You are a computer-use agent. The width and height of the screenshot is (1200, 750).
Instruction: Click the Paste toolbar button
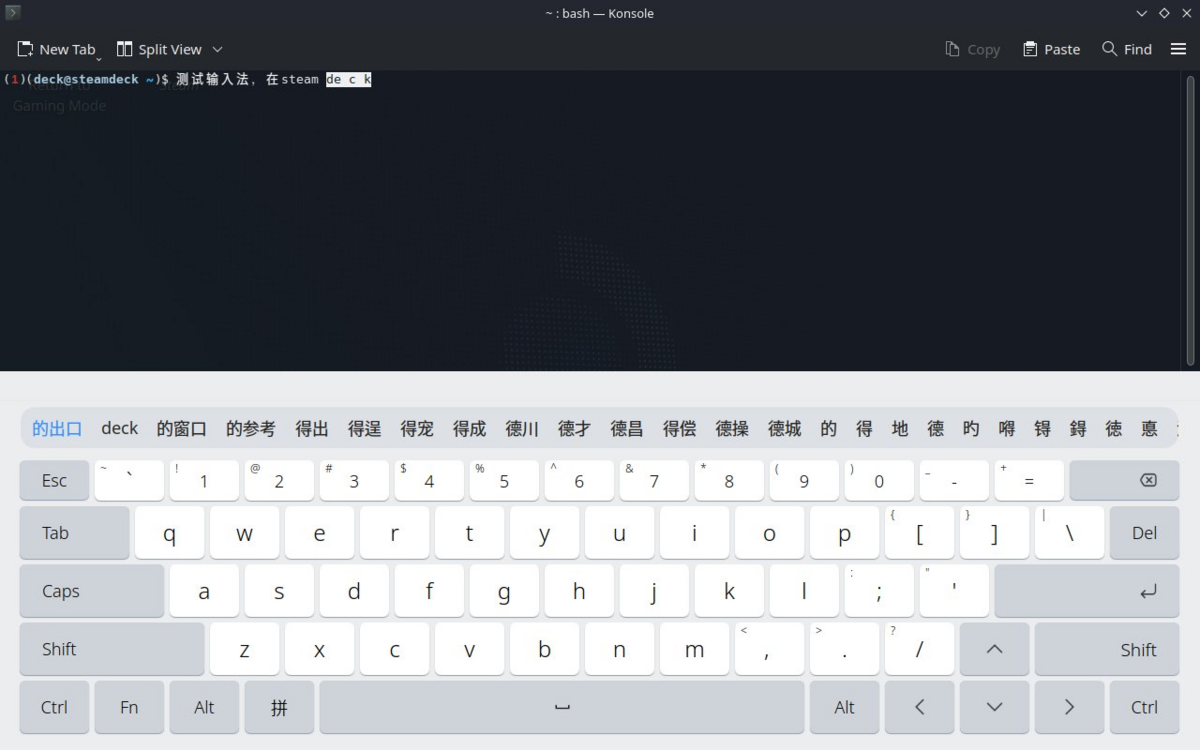[x=1051, y=49]
